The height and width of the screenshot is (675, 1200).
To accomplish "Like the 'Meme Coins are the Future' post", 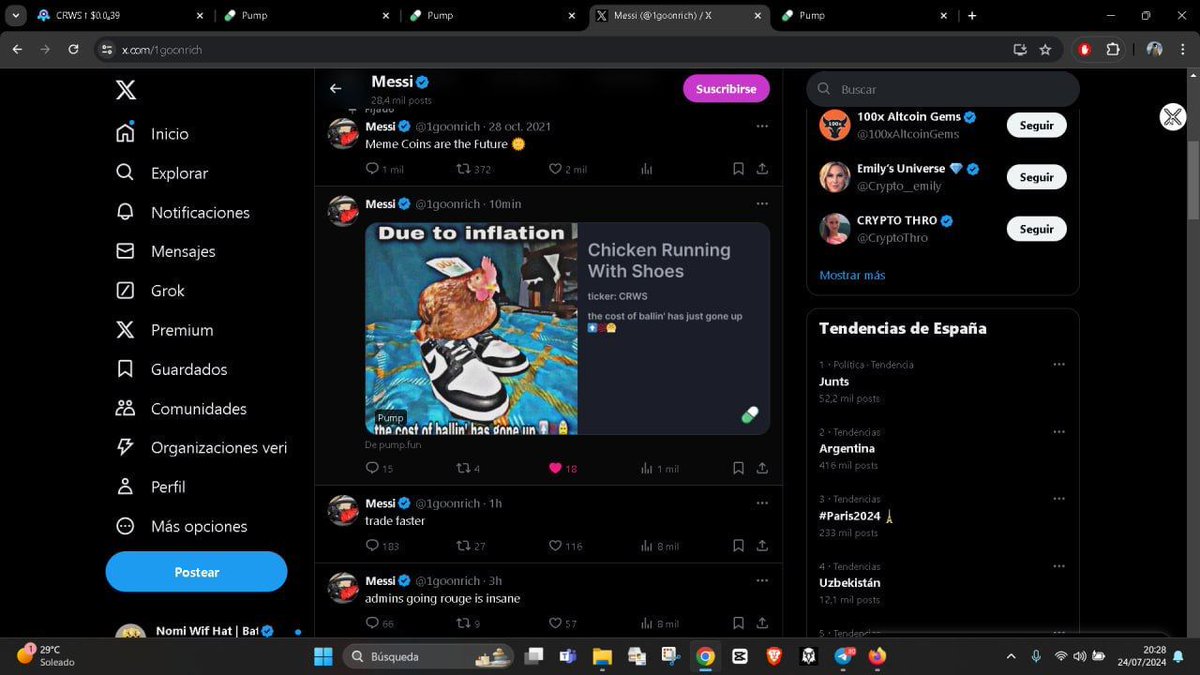I will (x=556, y=169).
